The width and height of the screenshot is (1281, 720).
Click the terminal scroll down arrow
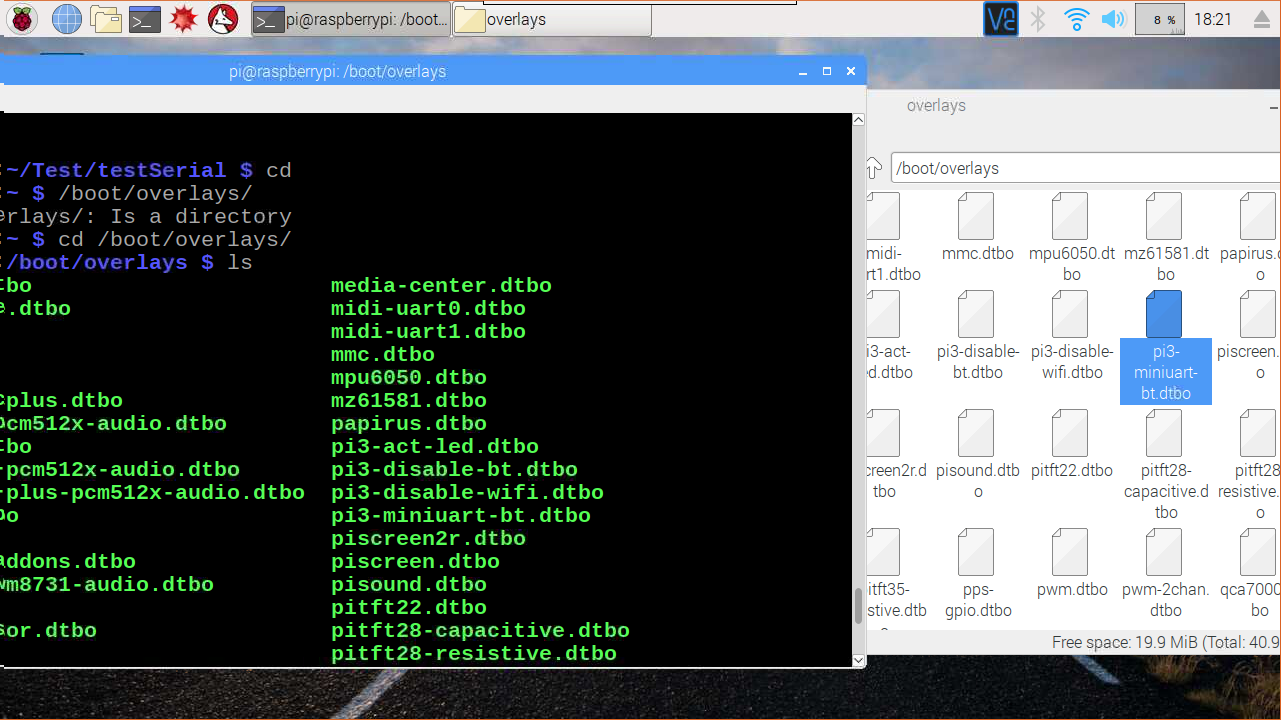[858, 660]
